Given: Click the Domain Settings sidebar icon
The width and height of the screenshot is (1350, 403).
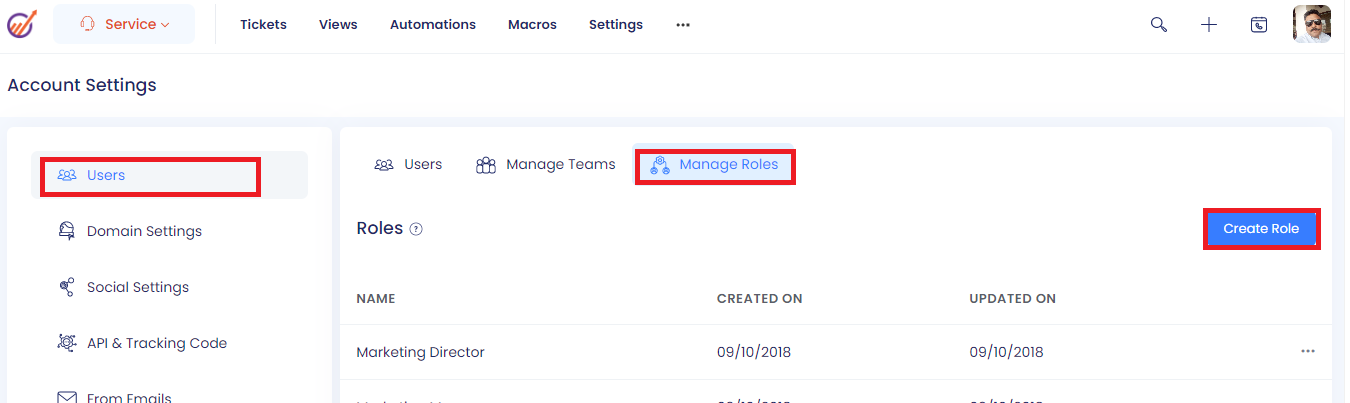Looking at the screenshot, I should point(67,231).
